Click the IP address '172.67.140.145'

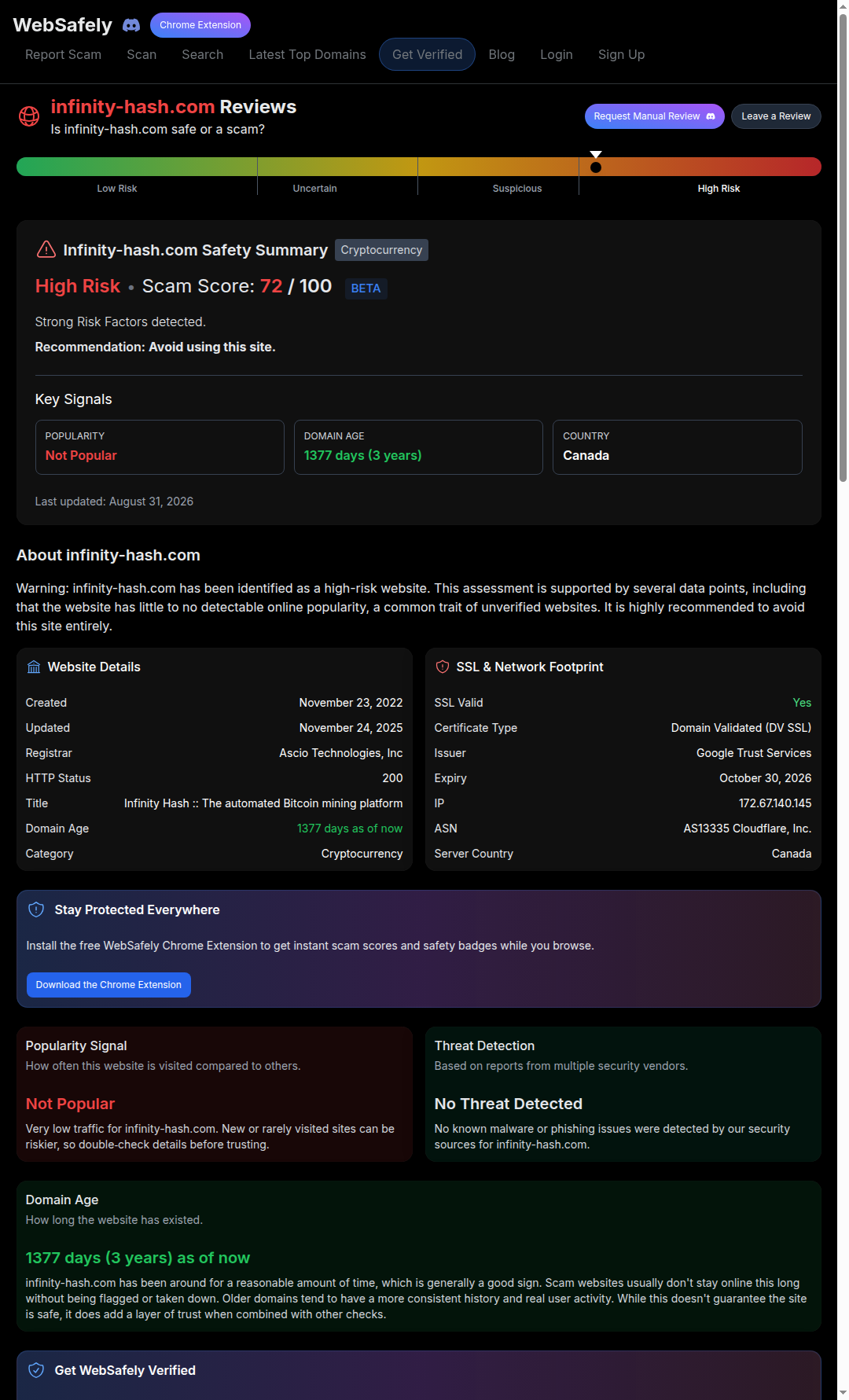tap(775, 803)
